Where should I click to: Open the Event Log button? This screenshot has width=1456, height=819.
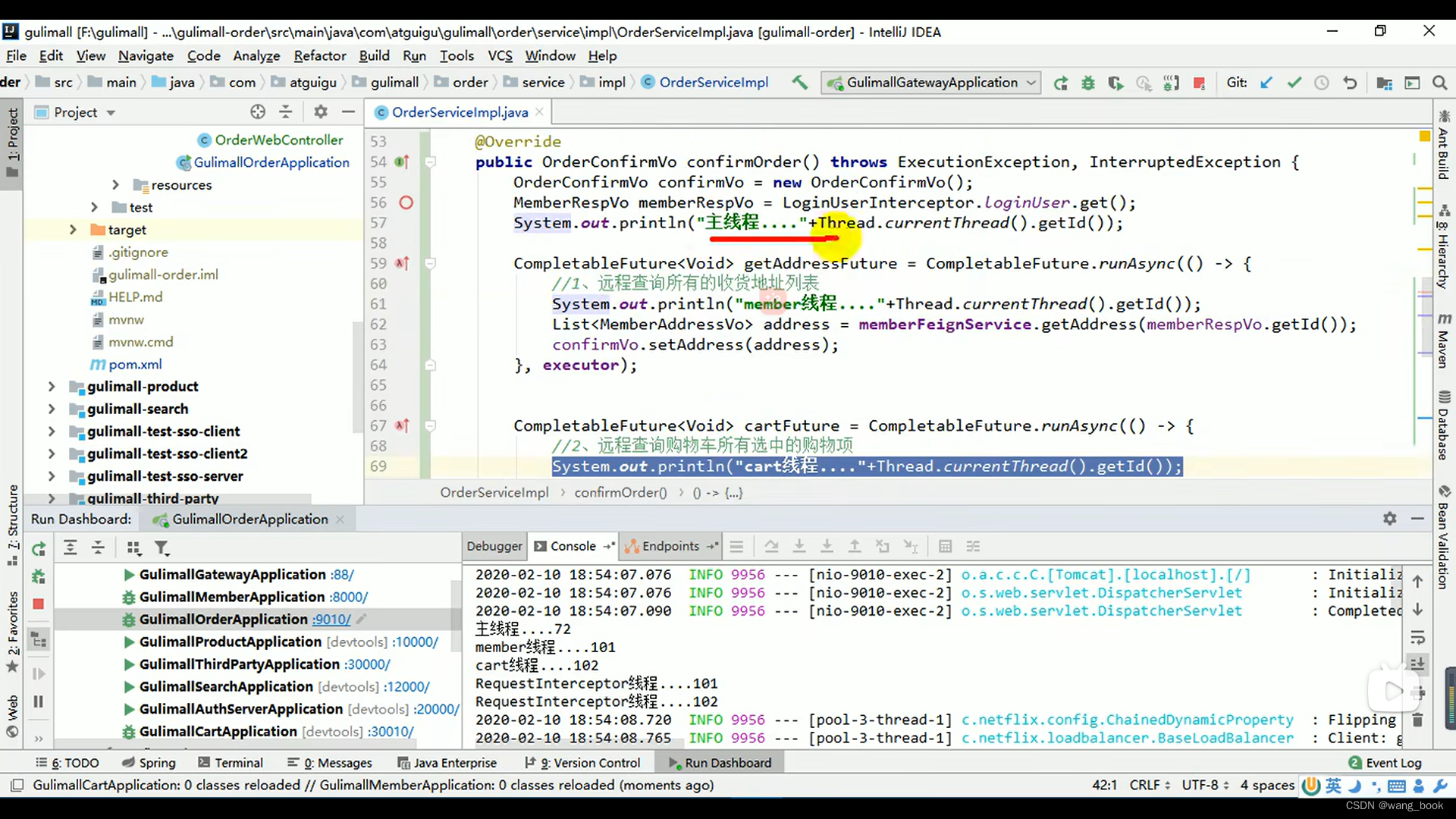[x=1385, y=763]
